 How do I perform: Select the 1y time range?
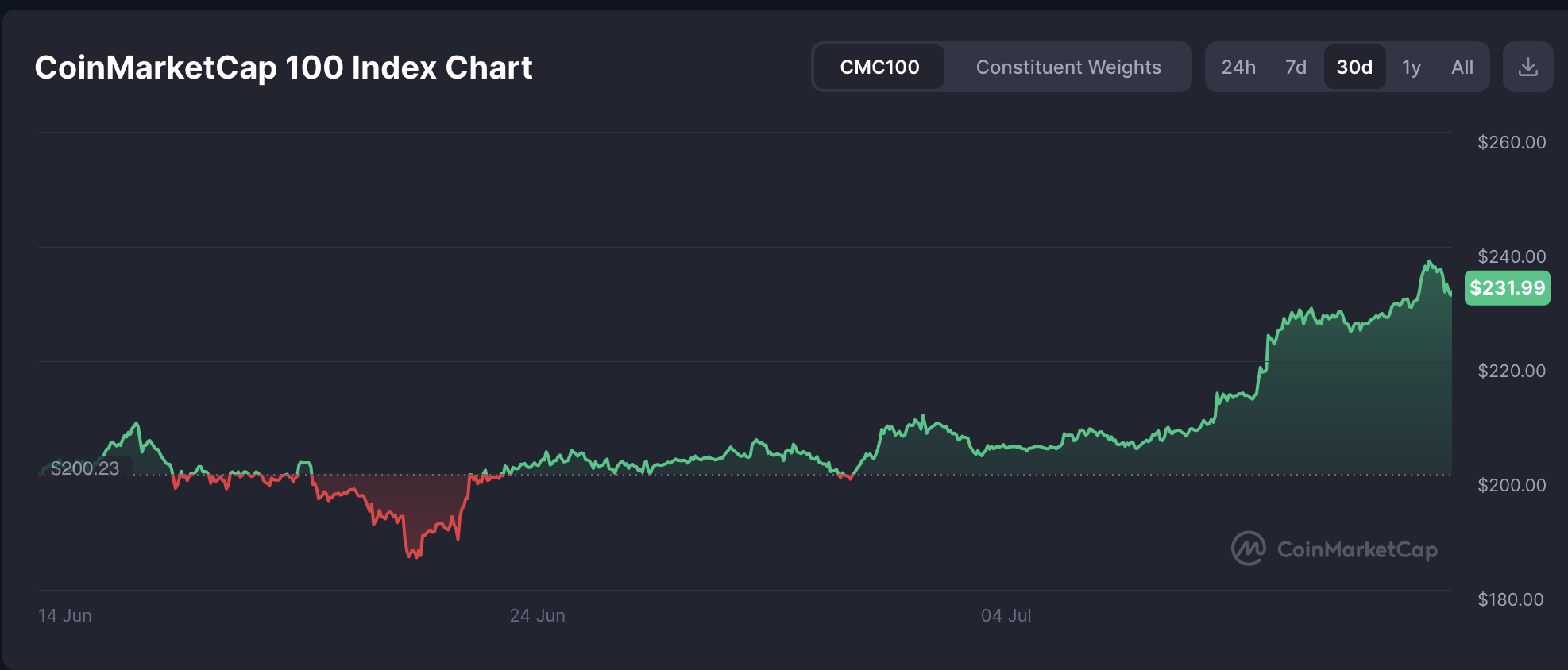(x=1412, y=67)
